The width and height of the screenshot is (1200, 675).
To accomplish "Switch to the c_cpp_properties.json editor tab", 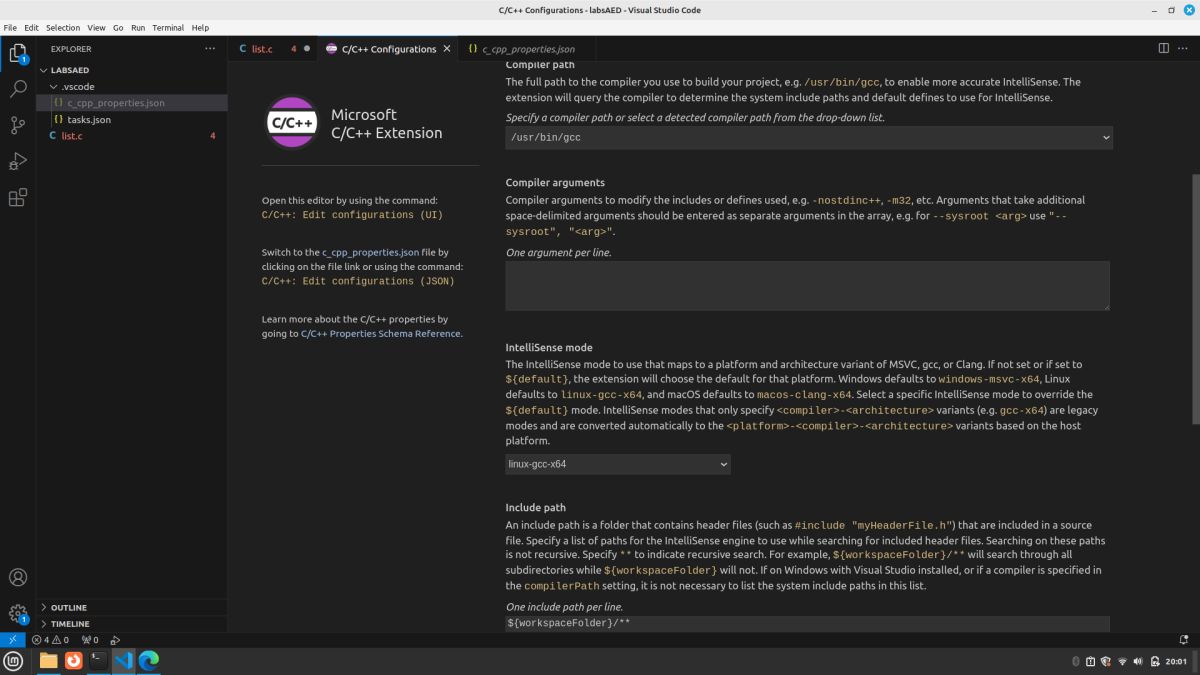I will point(528,48).
